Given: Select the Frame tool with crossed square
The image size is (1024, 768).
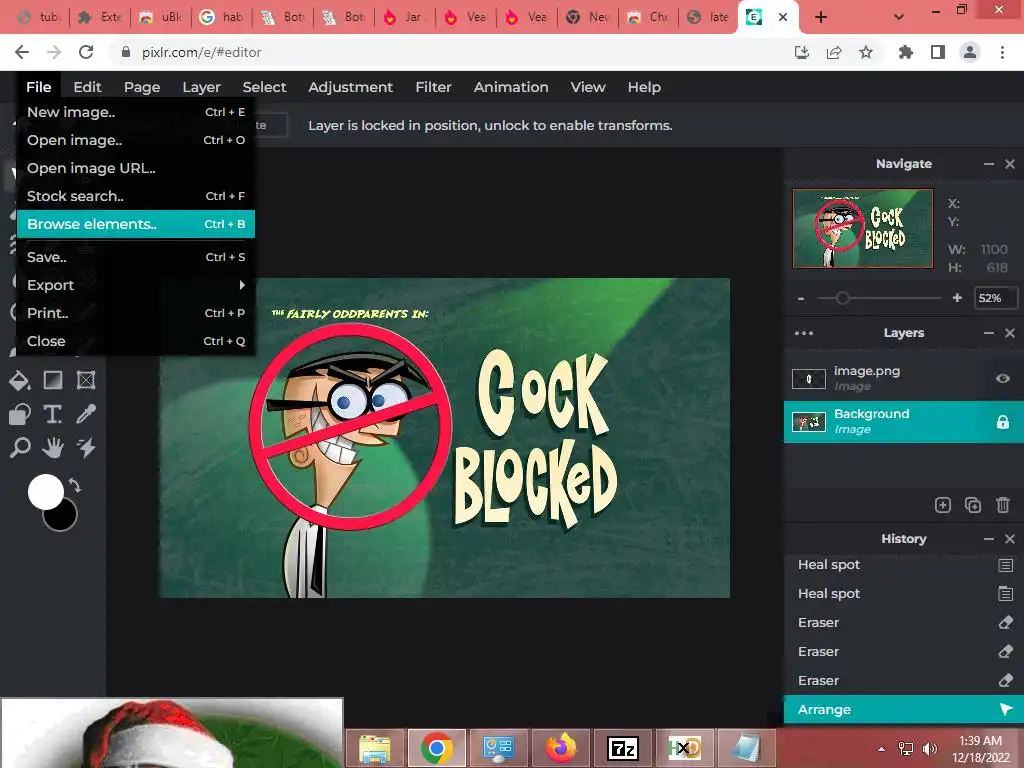Looking at the screenshot, I should (x=86, y=380).
